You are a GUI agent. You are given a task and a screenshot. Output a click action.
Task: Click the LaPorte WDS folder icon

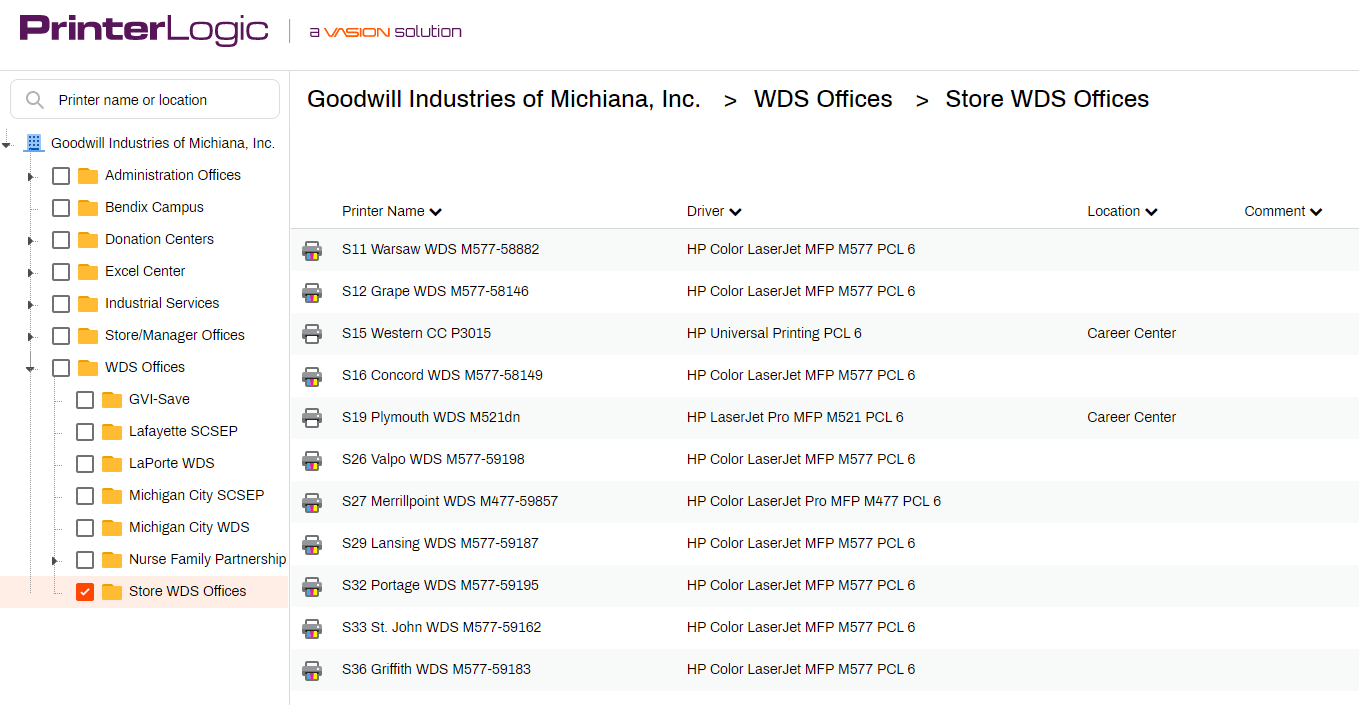(x=112, y=464)
